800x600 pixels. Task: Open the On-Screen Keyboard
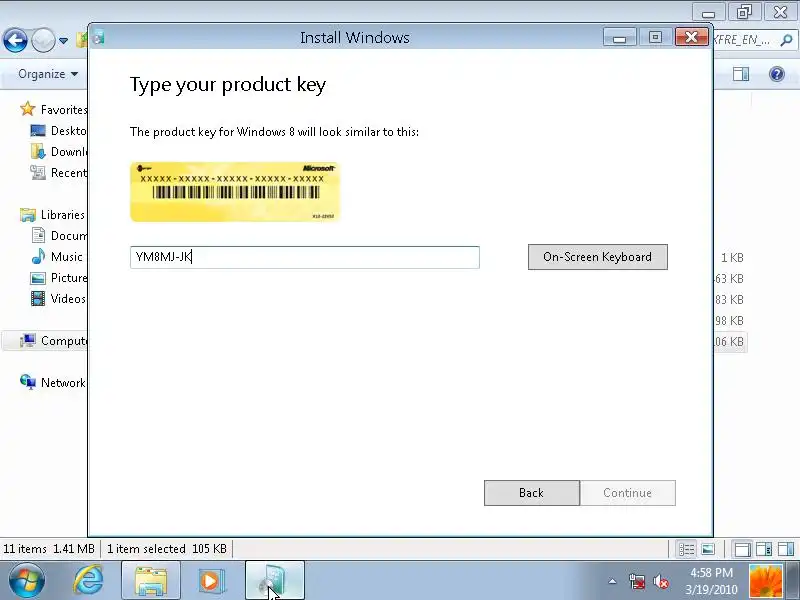pos(597,257)
